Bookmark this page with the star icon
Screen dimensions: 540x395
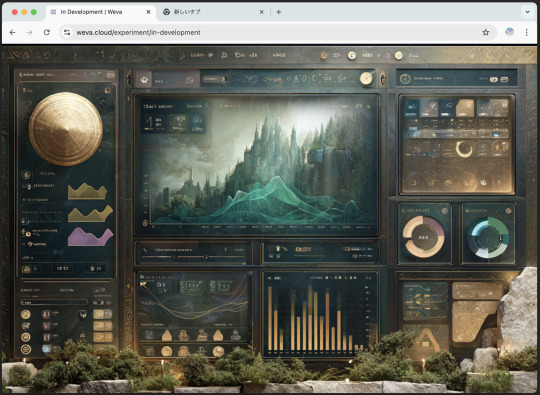click(x=486, y=32)
